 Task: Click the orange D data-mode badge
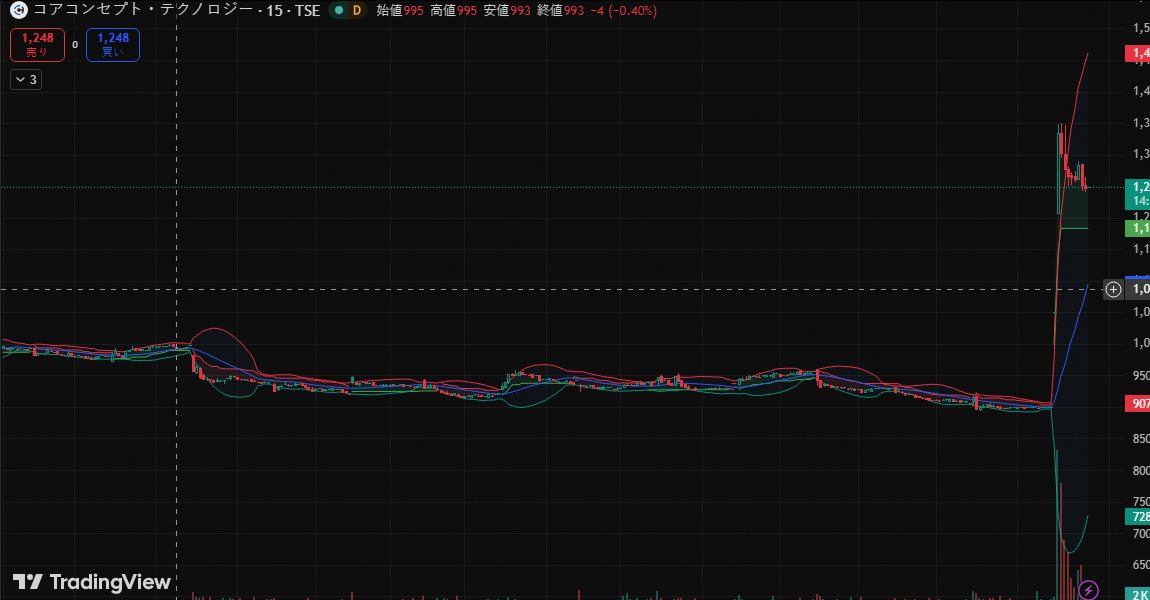pos(357,10)
